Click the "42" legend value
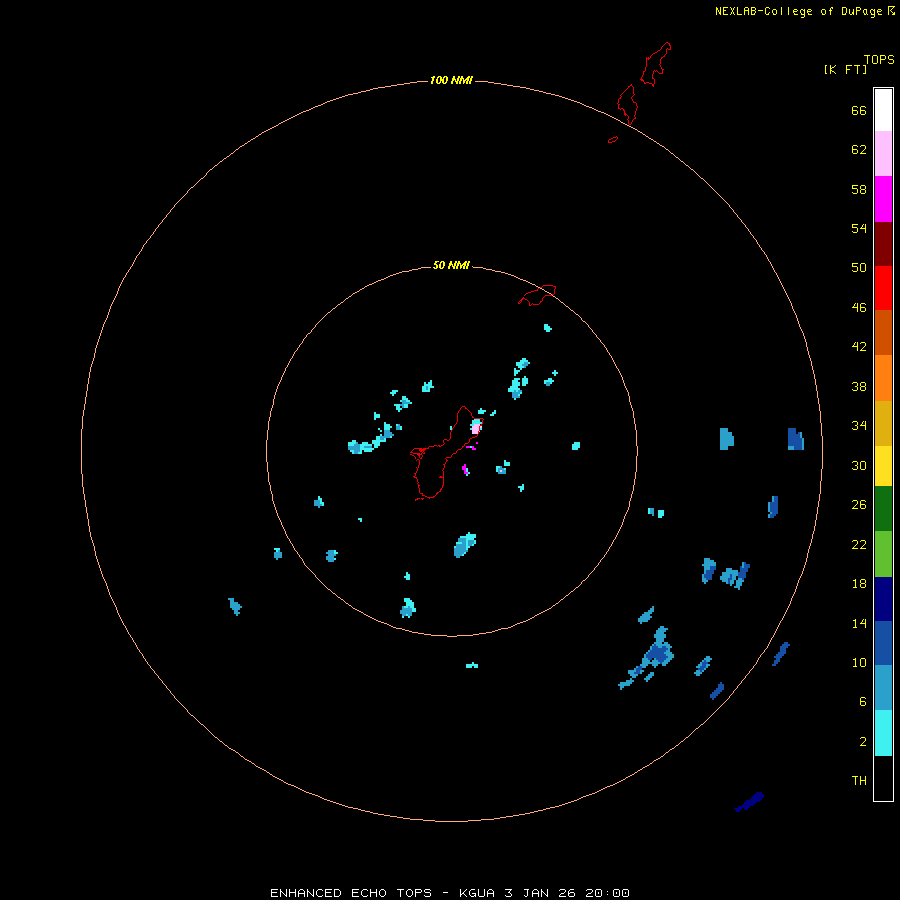This screenshot has height=900, width=900. click(859, 347)
